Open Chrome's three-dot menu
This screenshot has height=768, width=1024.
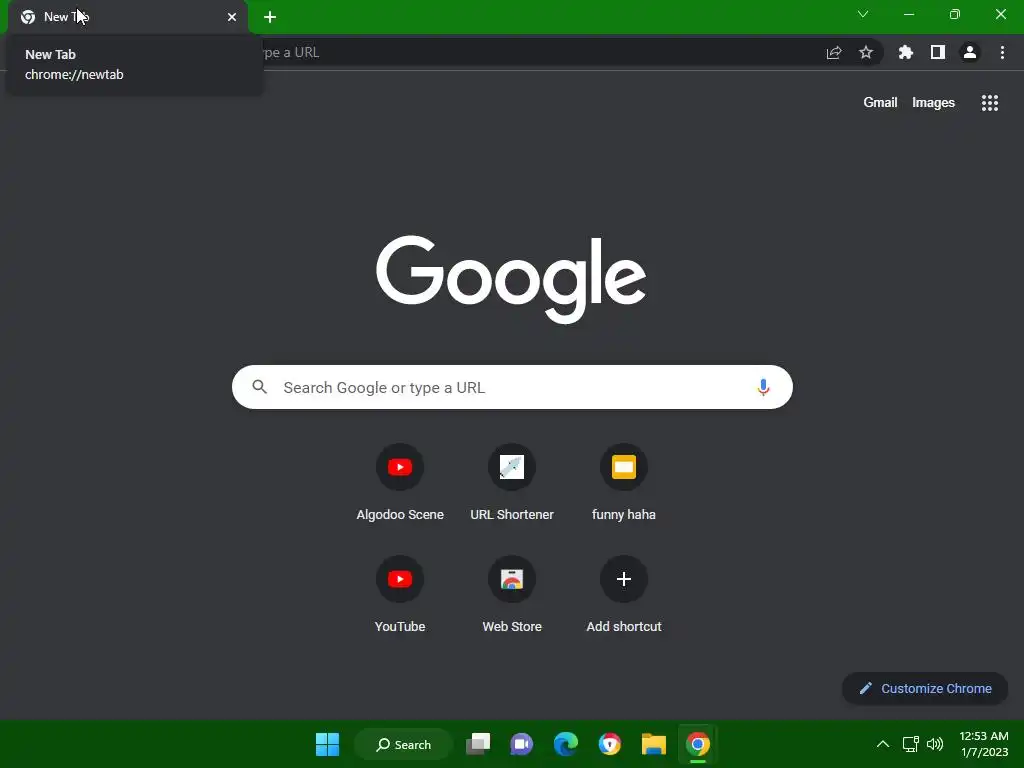pos(1002,52)
